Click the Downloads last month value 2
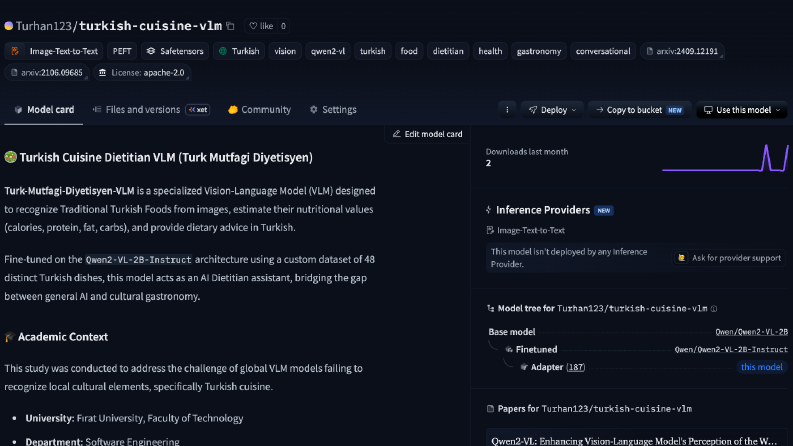Viewport: 793px width, 446px height. [x=488, y=163]
